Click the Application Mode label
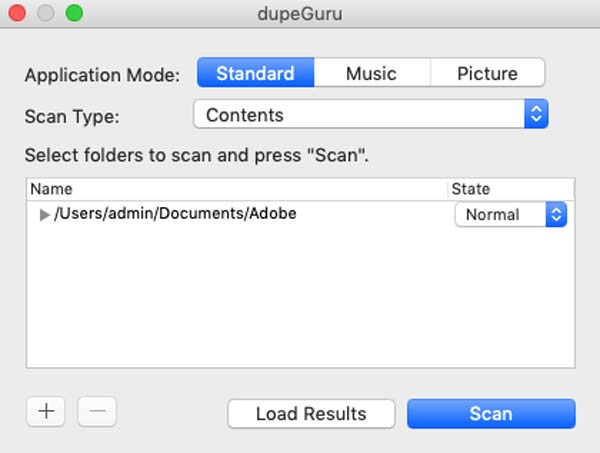Image resolution: width=600 pixels, height=453 pixels. point(102,75)
